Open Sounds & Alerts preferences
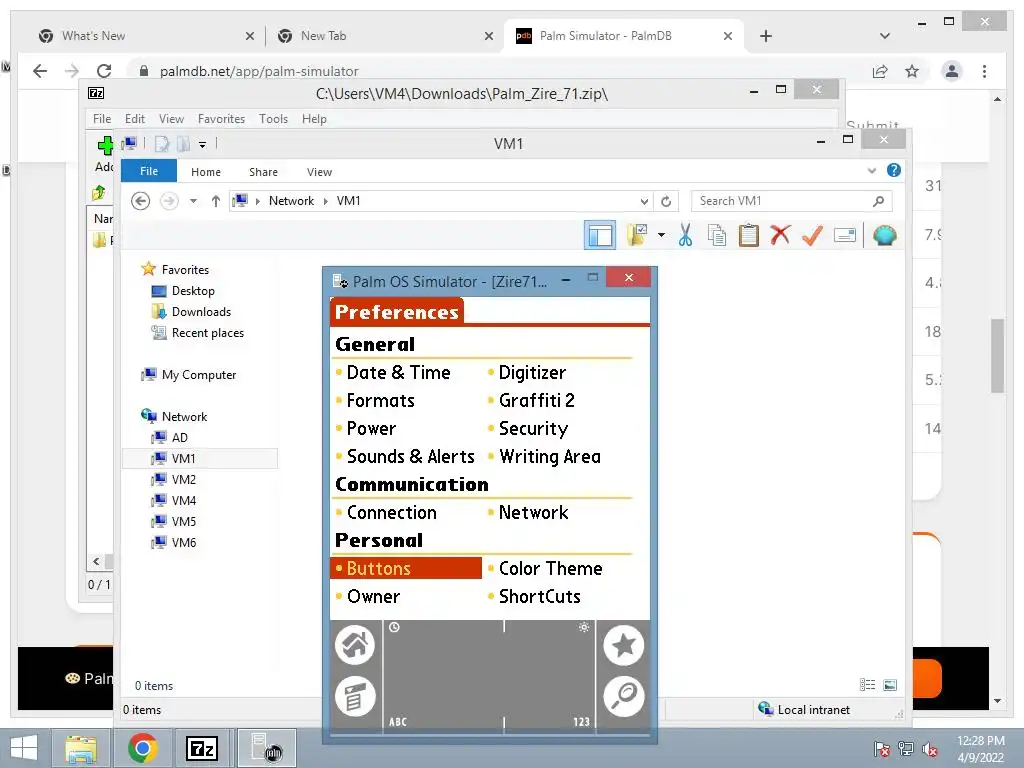 click(x=410, y=456)
